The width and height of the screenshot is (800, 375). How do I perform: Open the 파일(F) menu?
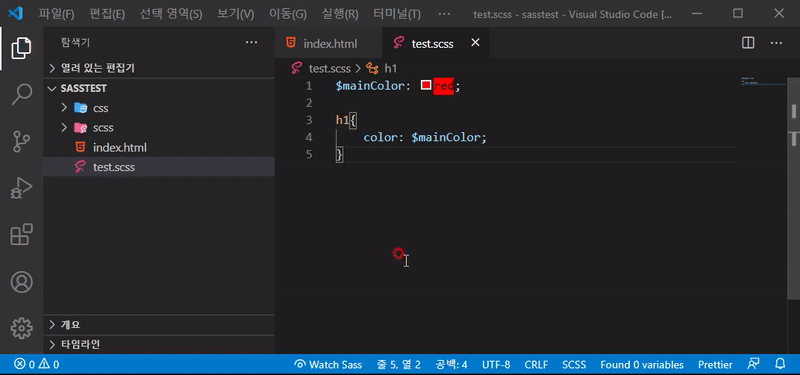pos(56,14)
